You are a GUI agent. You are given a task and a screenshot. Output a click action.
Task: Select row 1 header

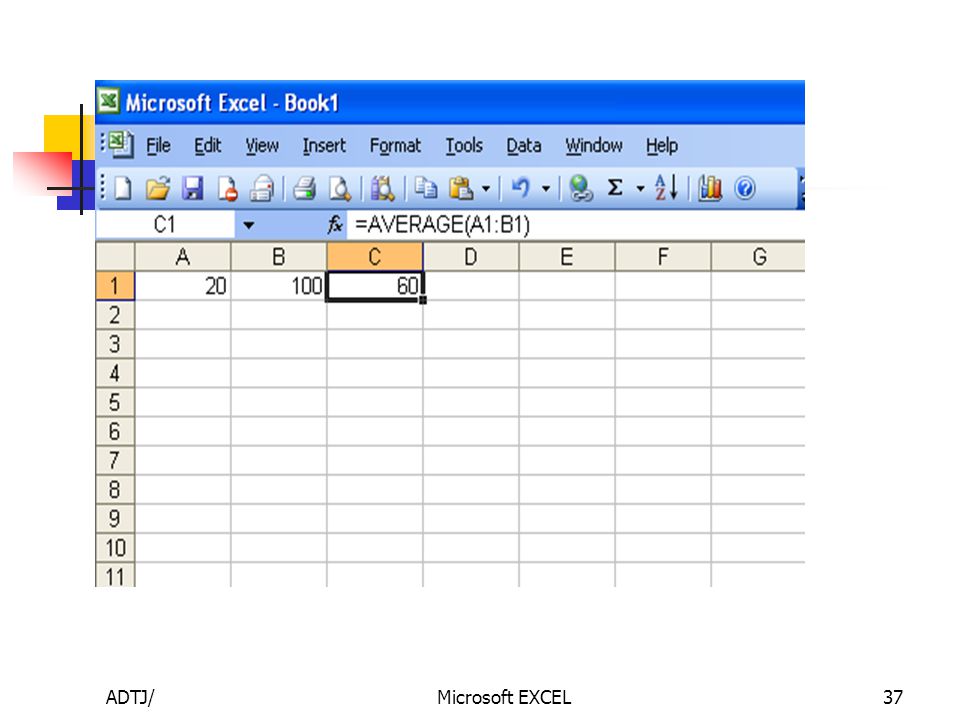point(115,286)
